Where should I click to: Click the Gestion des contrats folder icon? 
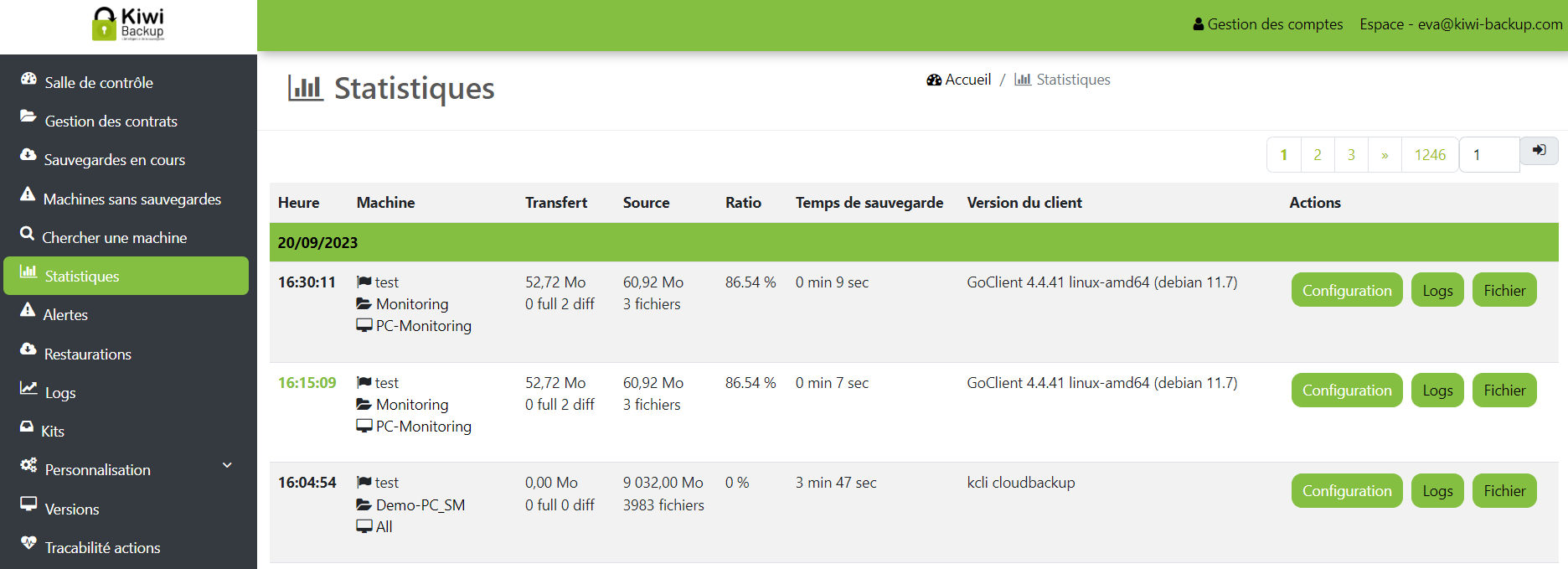click(x=28, y=116)
